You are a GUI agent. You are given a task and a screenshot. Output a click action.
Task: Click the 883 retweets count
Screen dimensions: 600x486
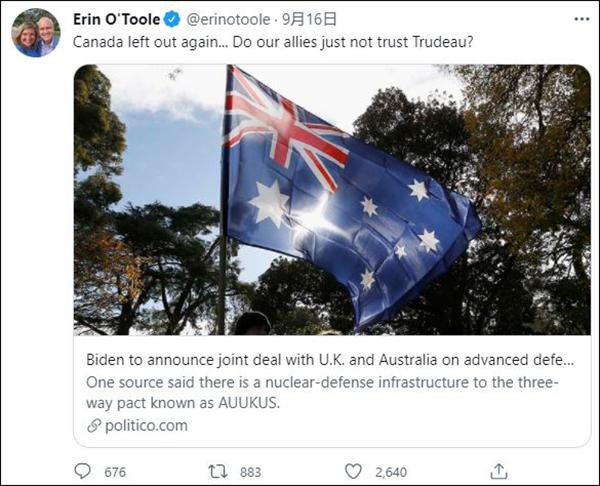click(250, 471)
